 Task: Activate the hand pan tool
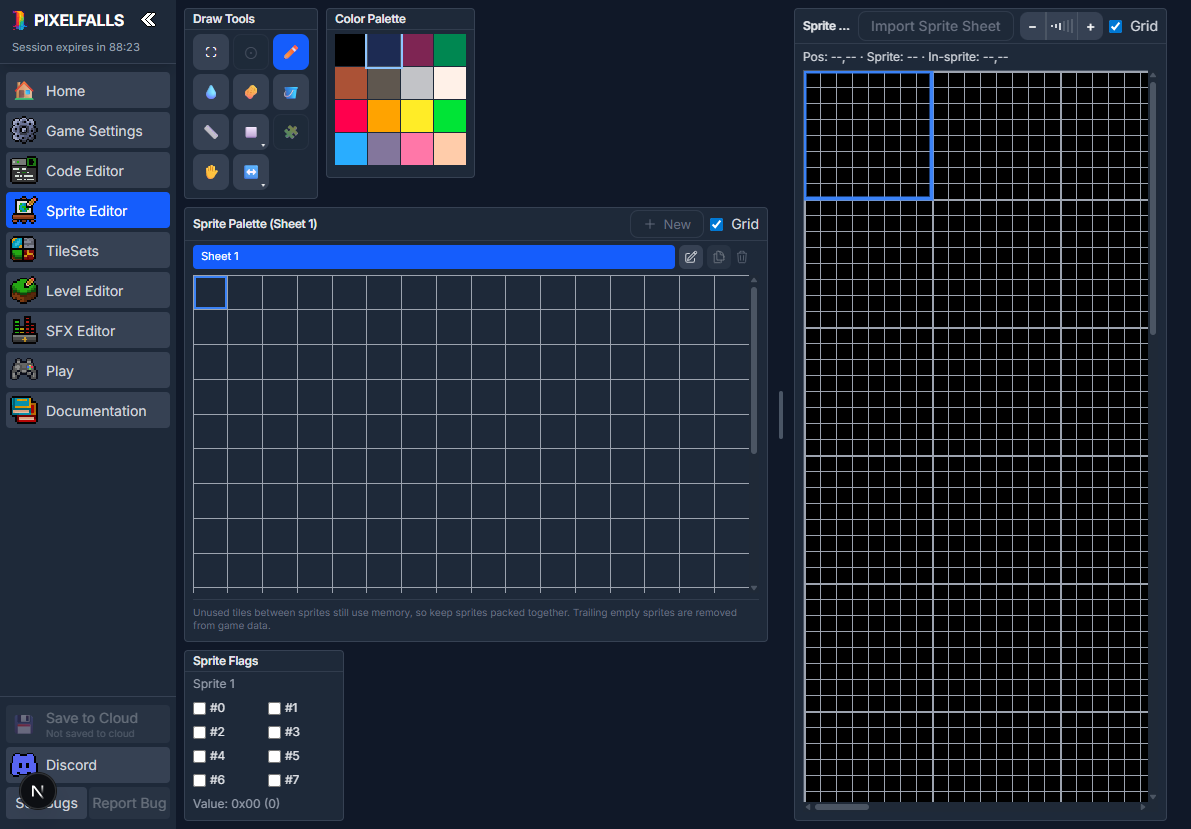click(211, 172)
